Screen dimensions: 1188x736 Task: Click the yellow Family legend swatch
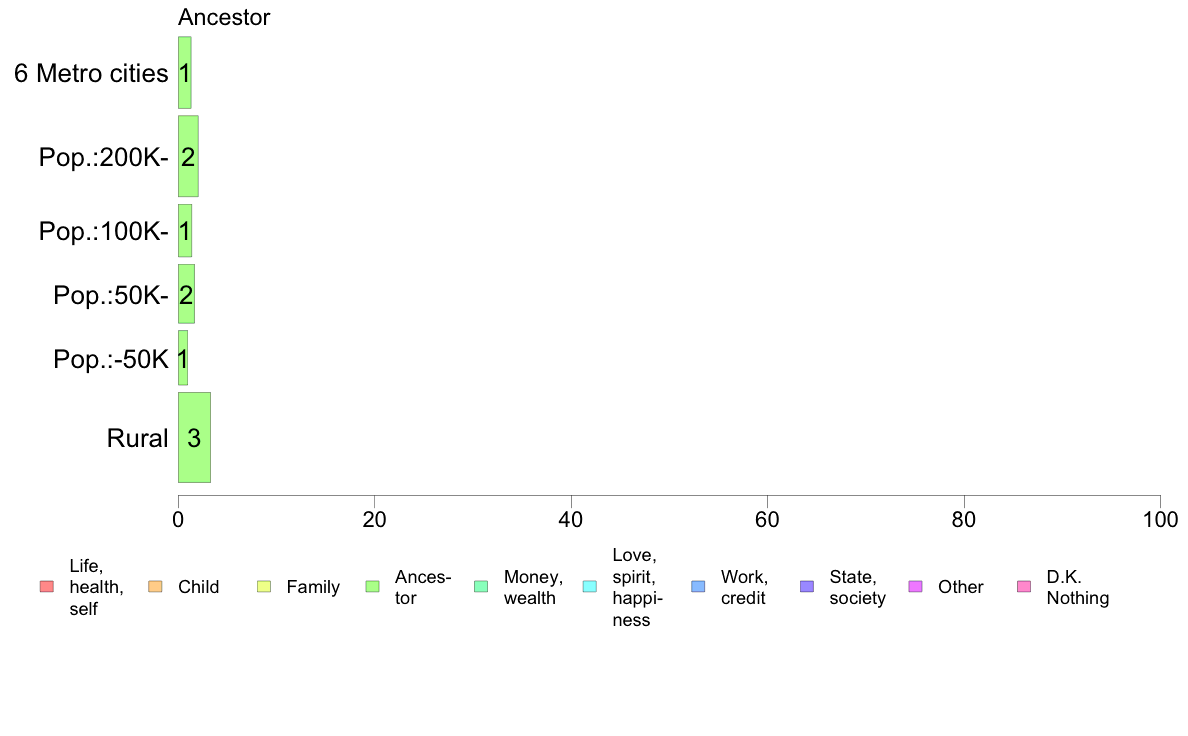click(x=264, y=587)
